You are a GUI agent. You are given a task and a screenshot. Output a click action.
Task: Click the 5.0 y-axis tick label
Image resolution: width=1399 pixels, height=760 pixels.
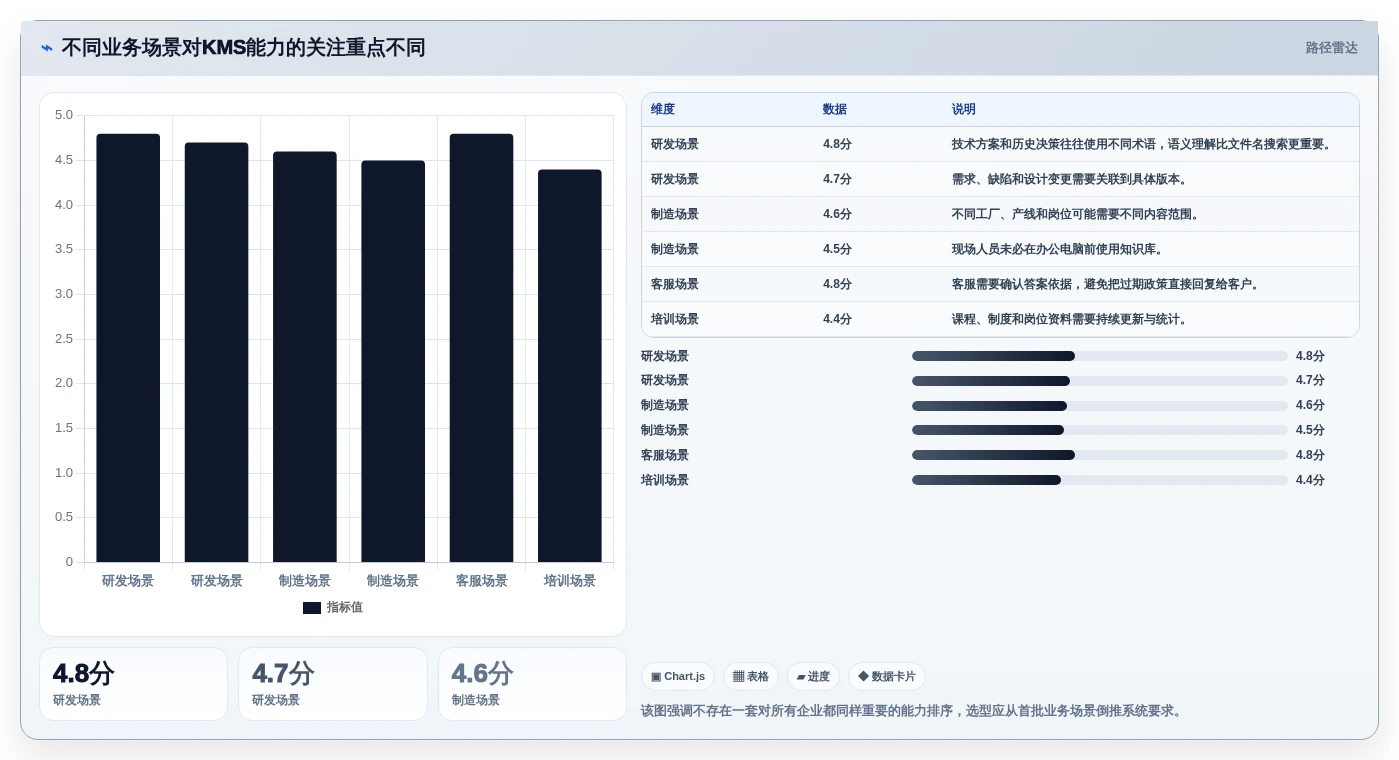click(x=64, y=115)
